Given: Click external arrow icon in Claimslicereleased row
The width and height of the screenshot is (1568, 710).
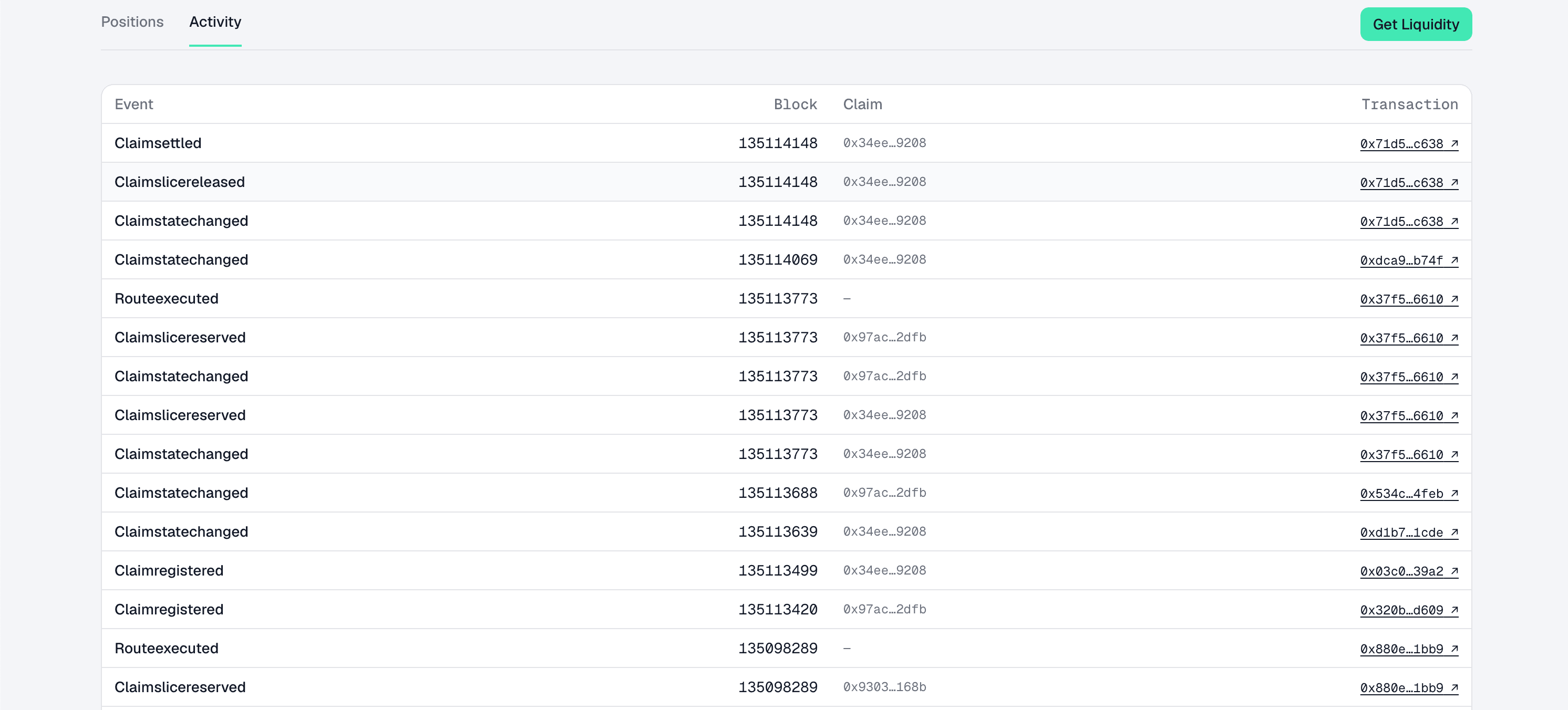Looking at the screenshot, I should click(x=1454, y=183).
